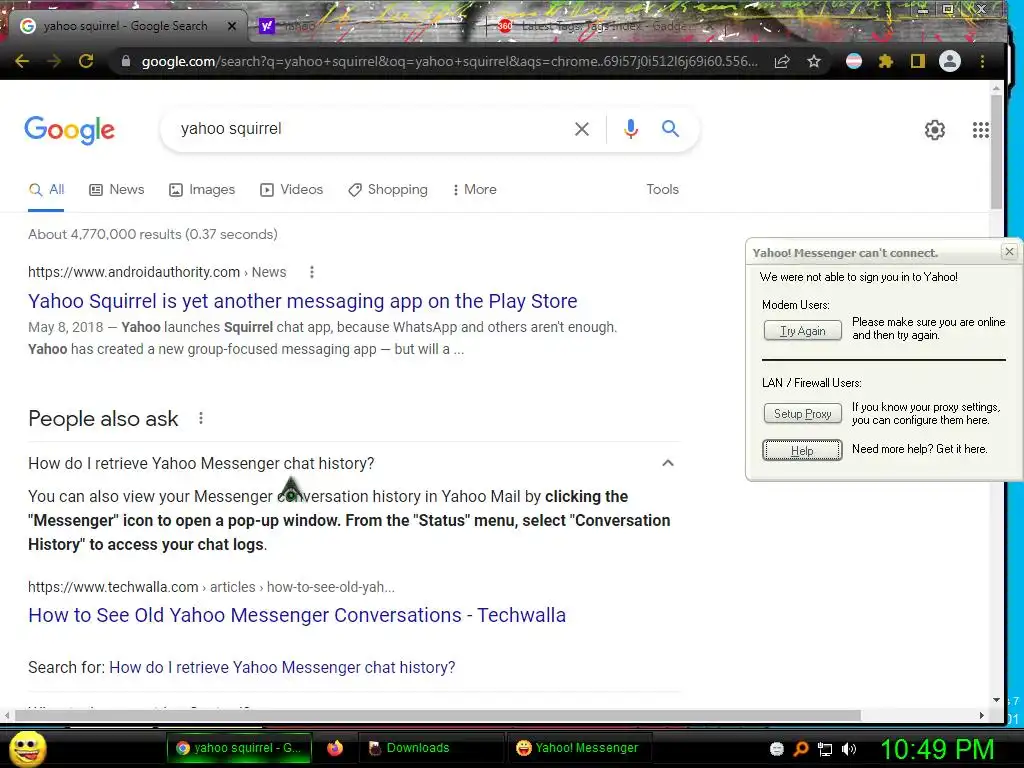
Task: Open options dots beside androidauthority result
Action: [x=312, y=272]
